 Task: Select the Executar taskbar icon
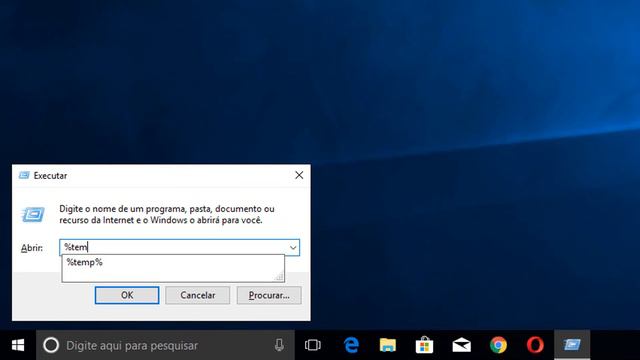tap(572, 345)
